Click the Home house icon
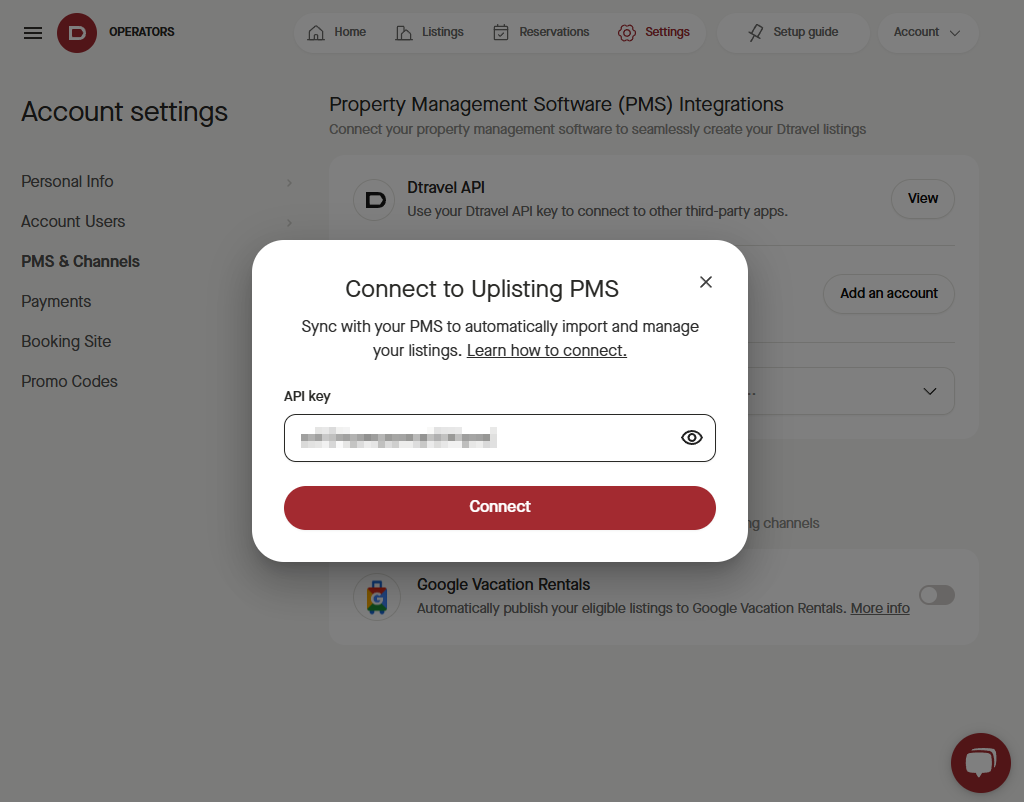The image size is (1024, 802). tap(316, 33)
